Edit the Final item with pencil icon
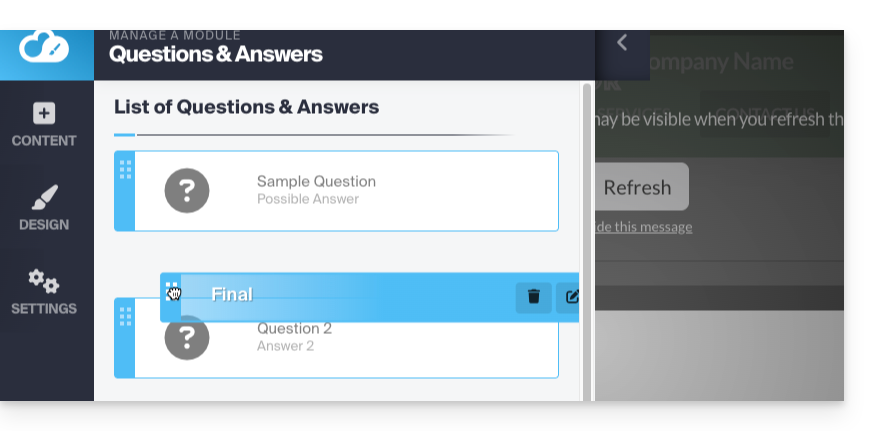The width and height of the screenshot is (874, 431). coord(572,296)
